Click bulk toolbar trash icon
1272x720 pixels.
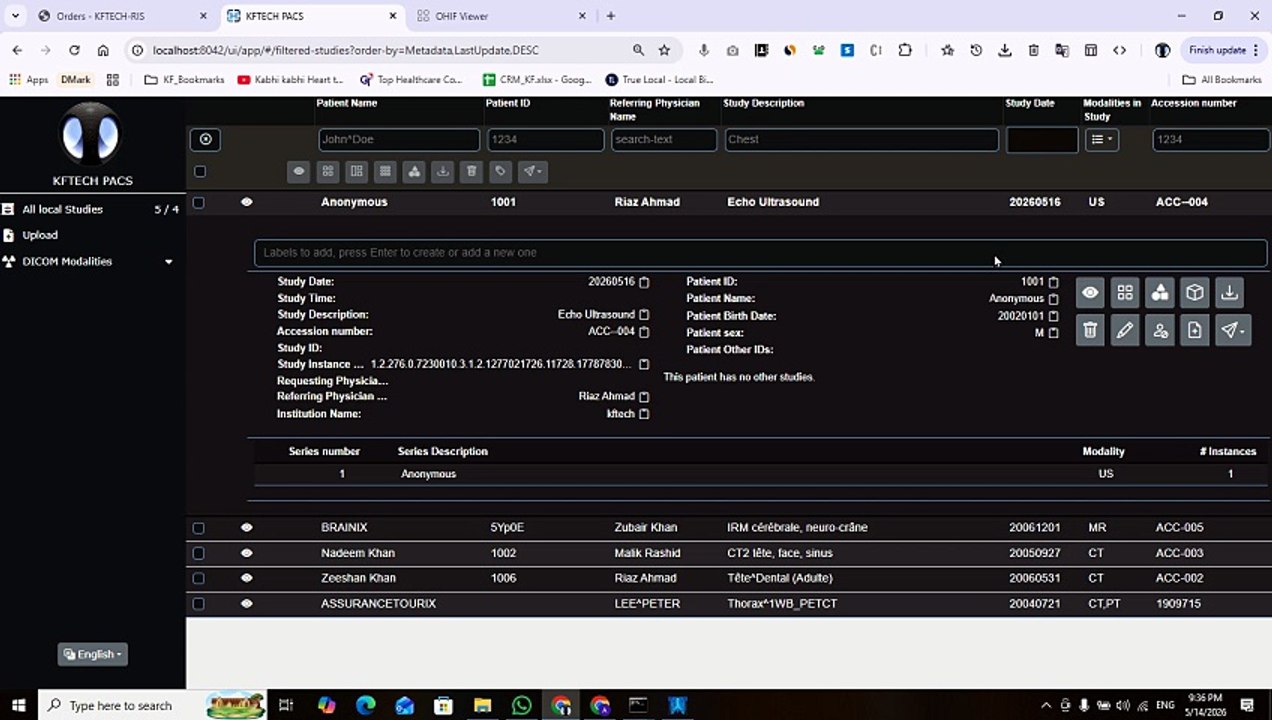tap(472, 171)
